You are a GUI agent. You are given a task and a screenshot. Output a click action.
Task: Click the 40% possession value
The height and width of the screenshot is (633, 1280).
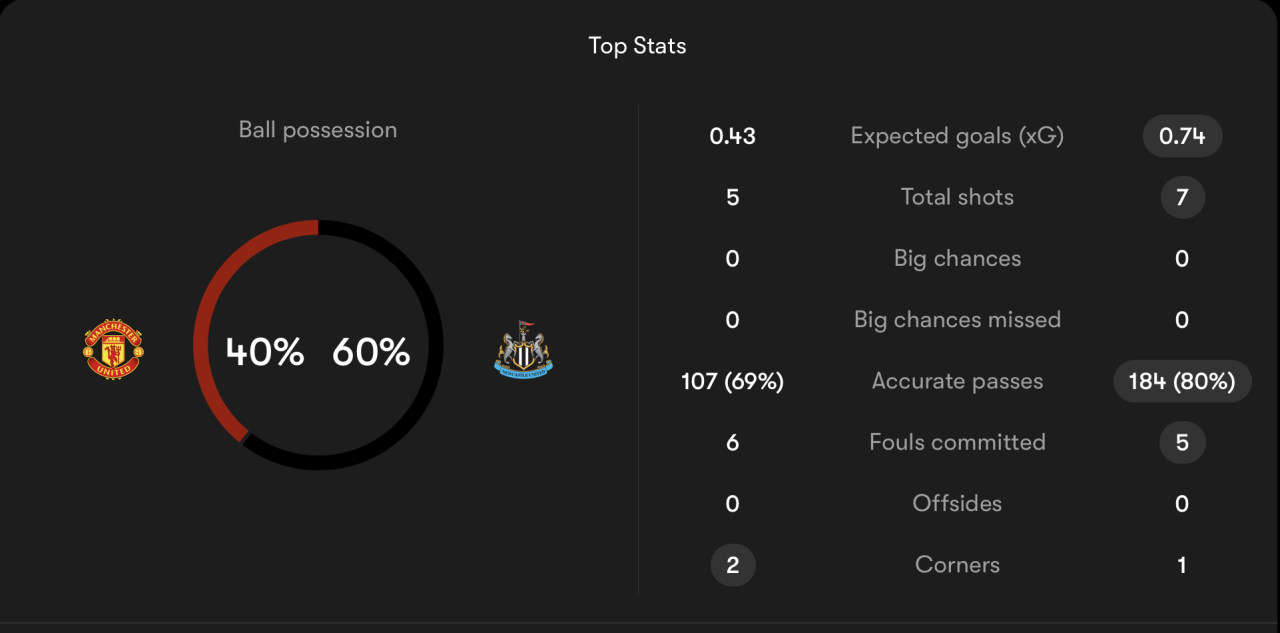[265, 352]
